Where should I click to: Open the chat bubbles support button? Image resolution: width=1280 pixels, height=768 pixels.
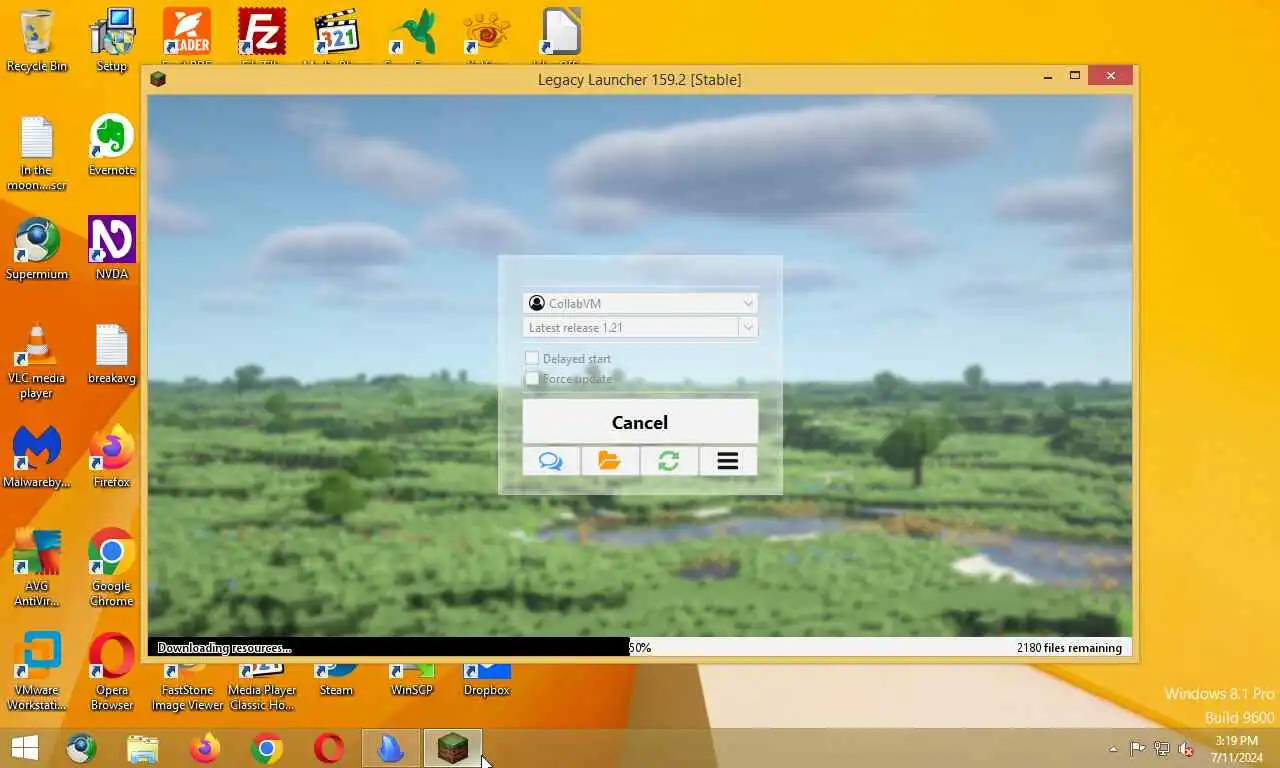point(551,461)
